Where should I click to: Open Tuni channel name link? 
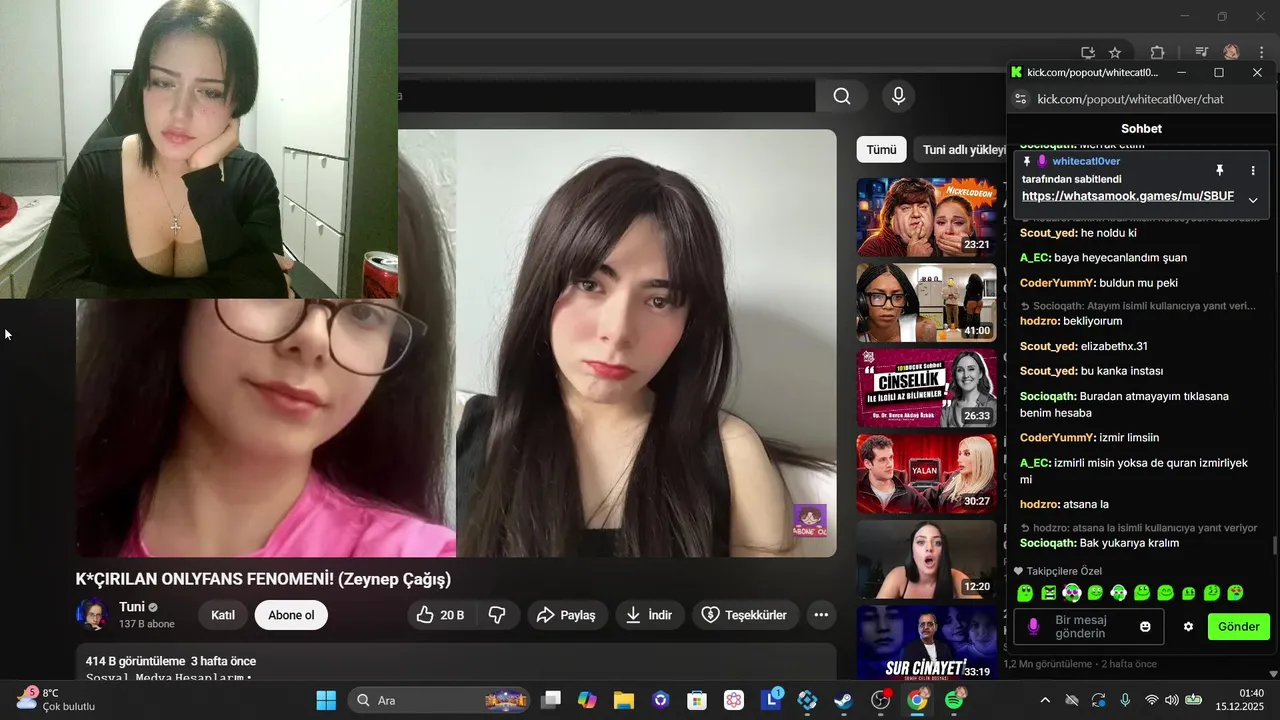132,607
